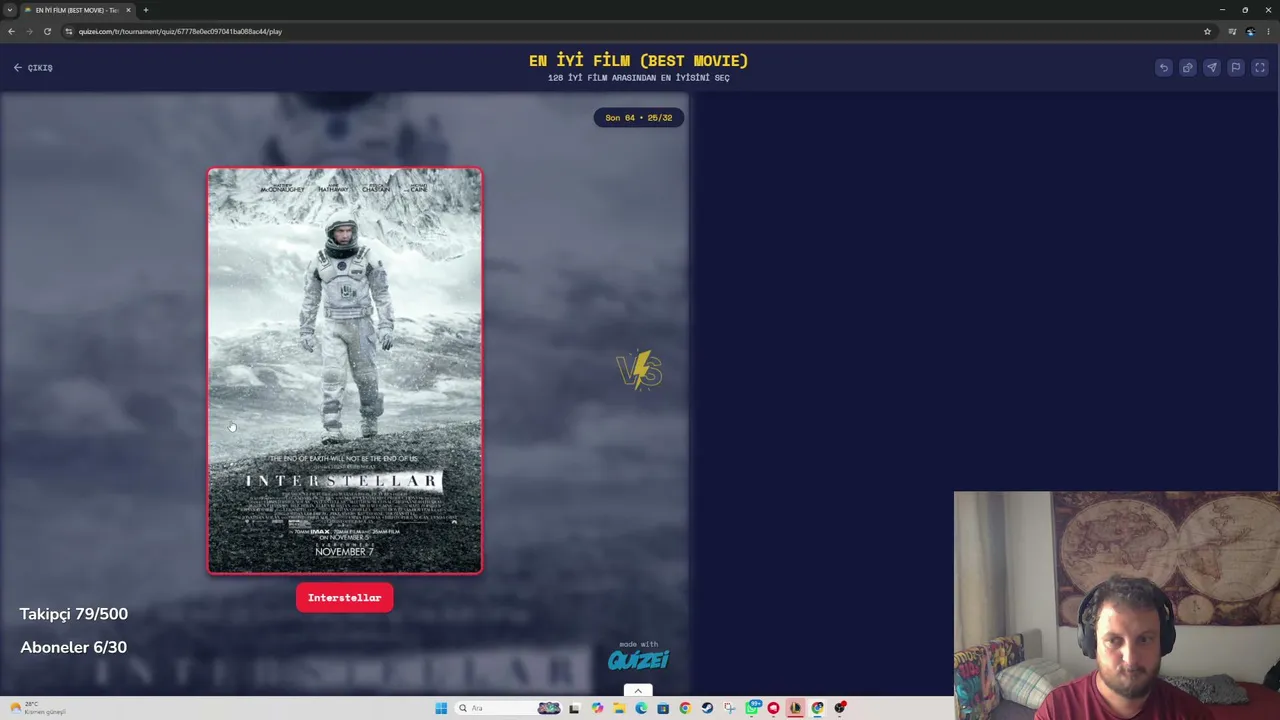Bookmark this page with the star icon
Image resolution: width=1280 pixels, height=720 pixels.
1207,31
